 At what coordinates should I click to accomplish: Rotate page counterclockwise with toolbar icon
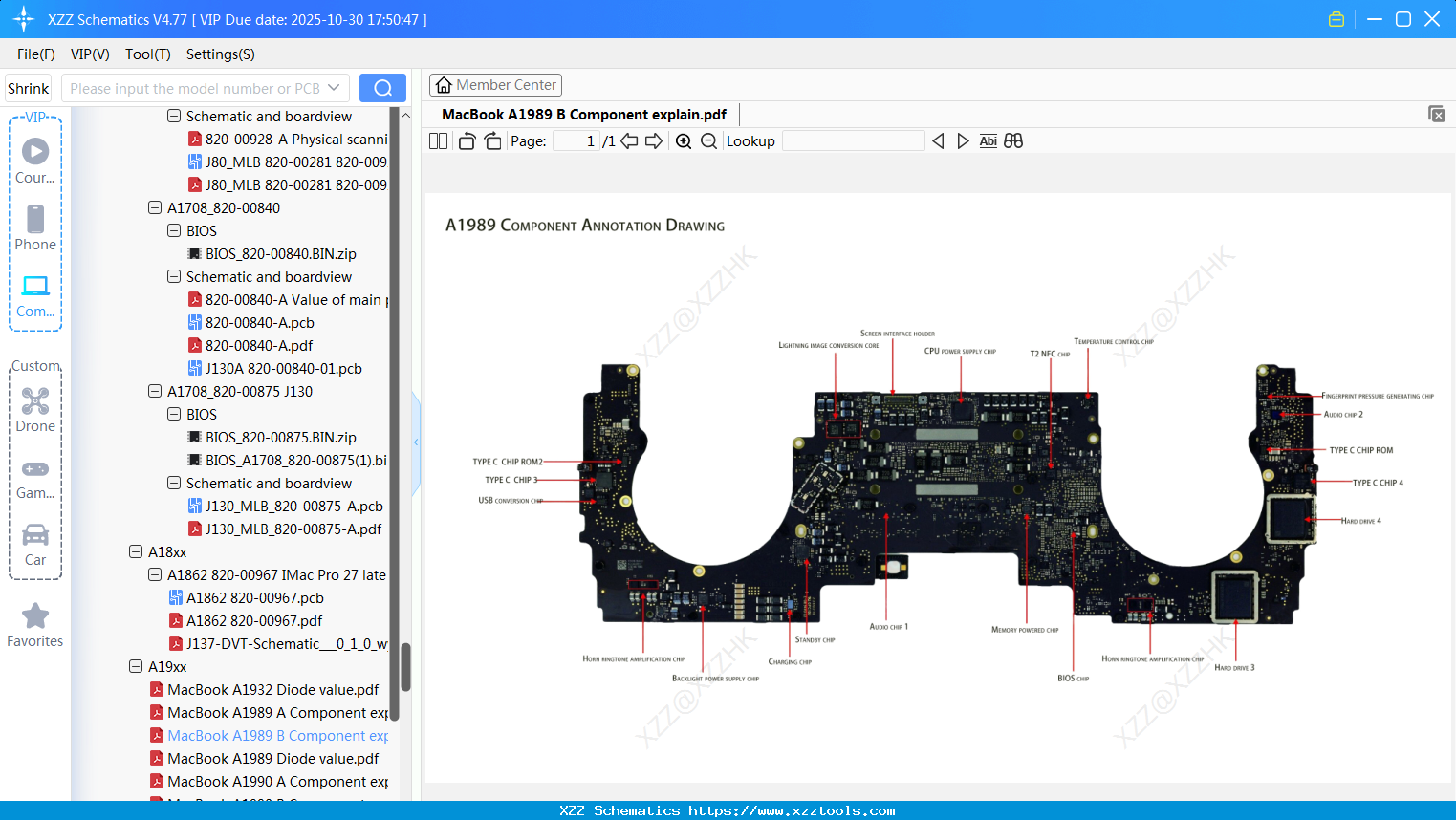[x=467, y=141]
